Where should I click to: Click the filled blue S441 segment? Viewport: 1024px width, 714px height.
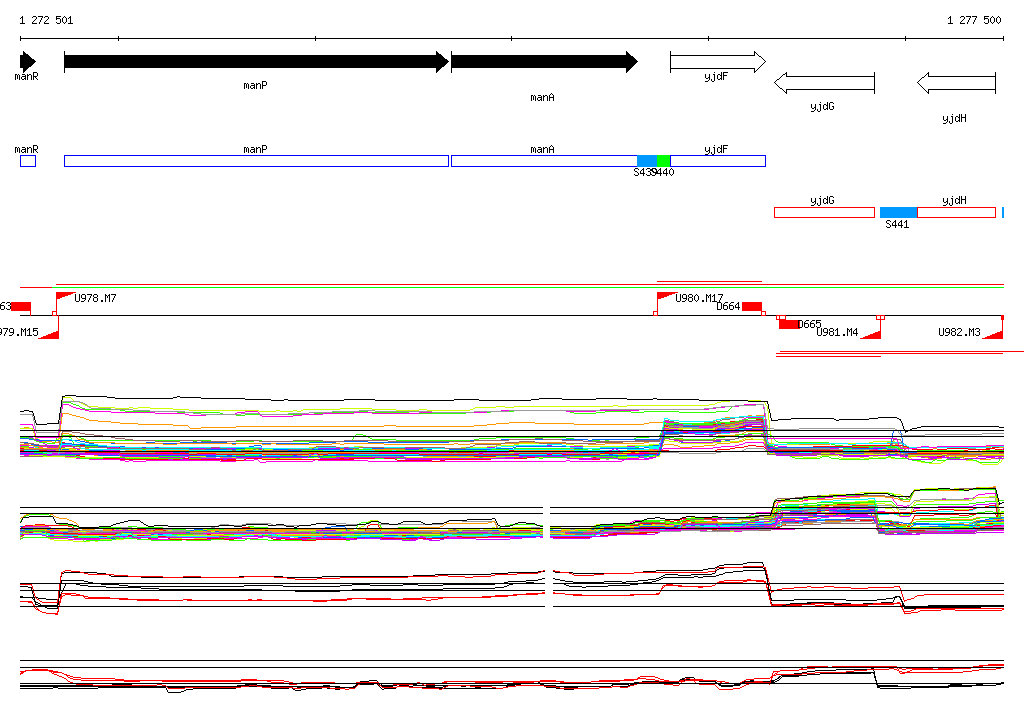(x=899, y=212)
